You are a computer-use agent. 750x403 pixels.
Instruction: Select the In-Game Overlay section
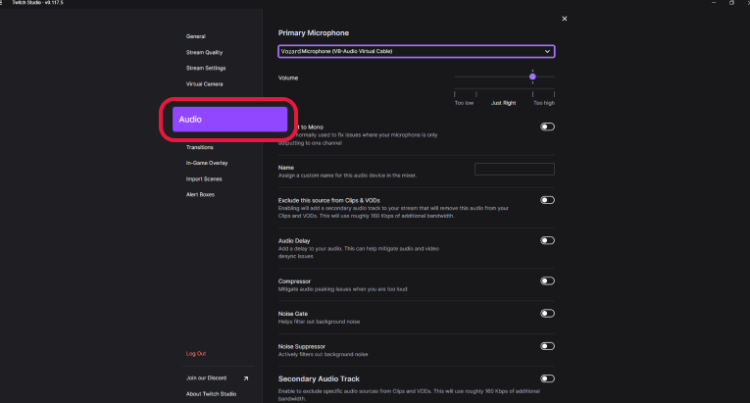click(206, 163)
